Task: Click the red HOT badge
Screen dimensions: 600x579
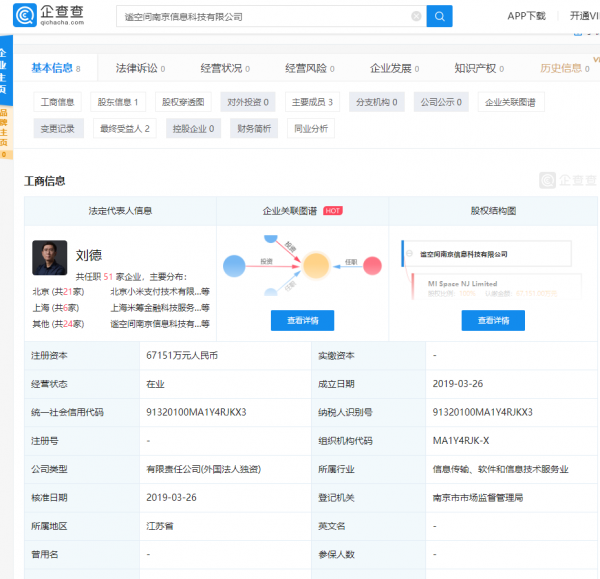Action: pyautogui.click(x=333, y=211)
